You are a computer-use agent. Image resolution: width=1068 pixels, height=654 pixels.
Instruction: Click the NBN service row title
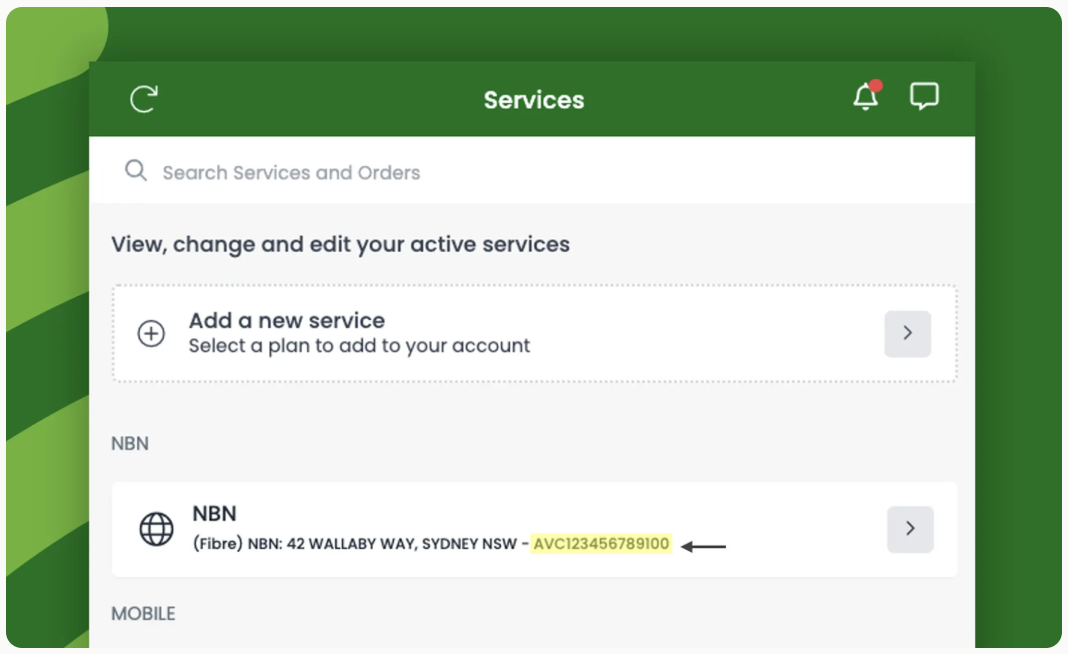(x=214, y=513)
